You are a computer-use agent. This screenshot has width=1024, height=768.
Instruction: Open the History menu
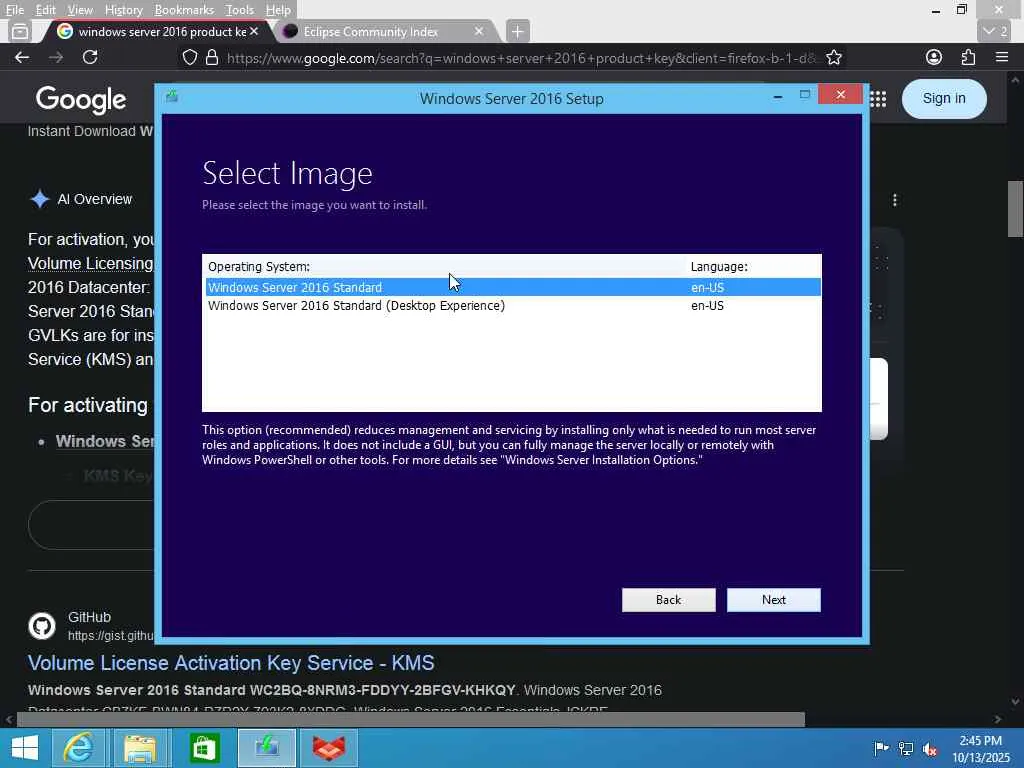123,10
